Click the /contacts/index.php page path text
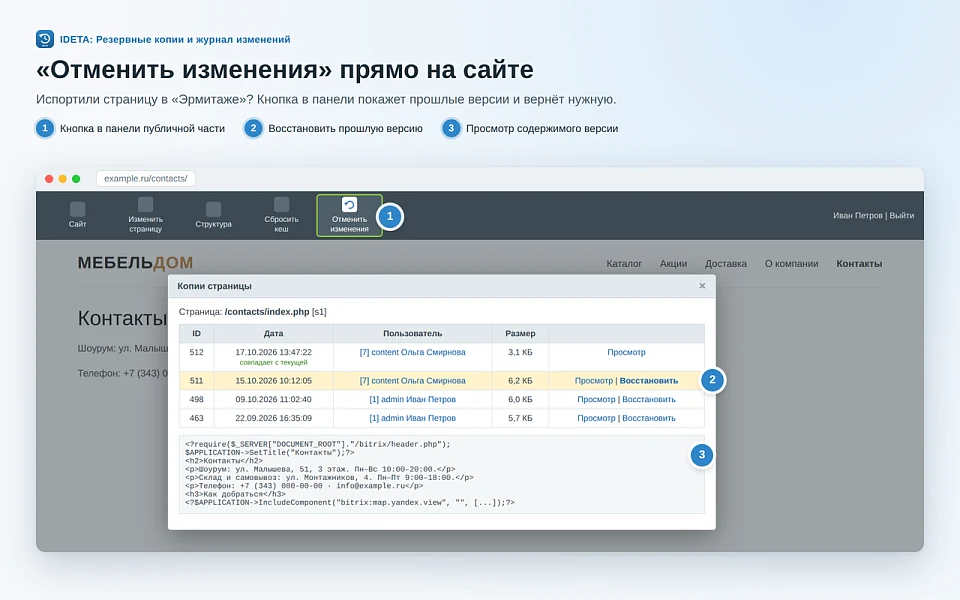The width and height of the screenshot is (960, 600). pos(267,312)
